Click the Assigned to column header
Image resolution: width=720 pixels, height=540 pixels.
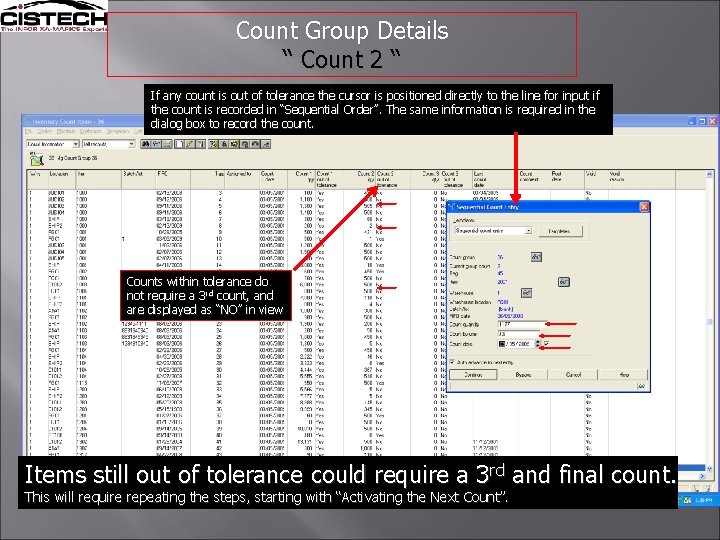click(242, 179)
